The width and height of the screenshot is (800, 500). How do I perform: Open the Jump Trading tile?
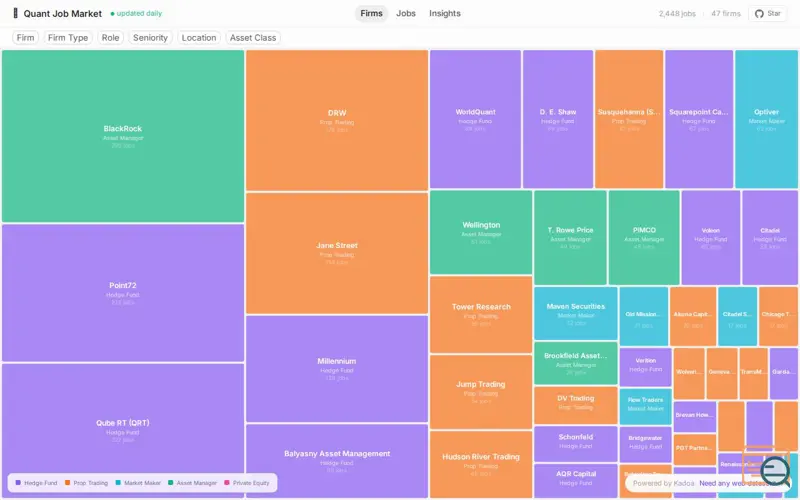(481, 391)
